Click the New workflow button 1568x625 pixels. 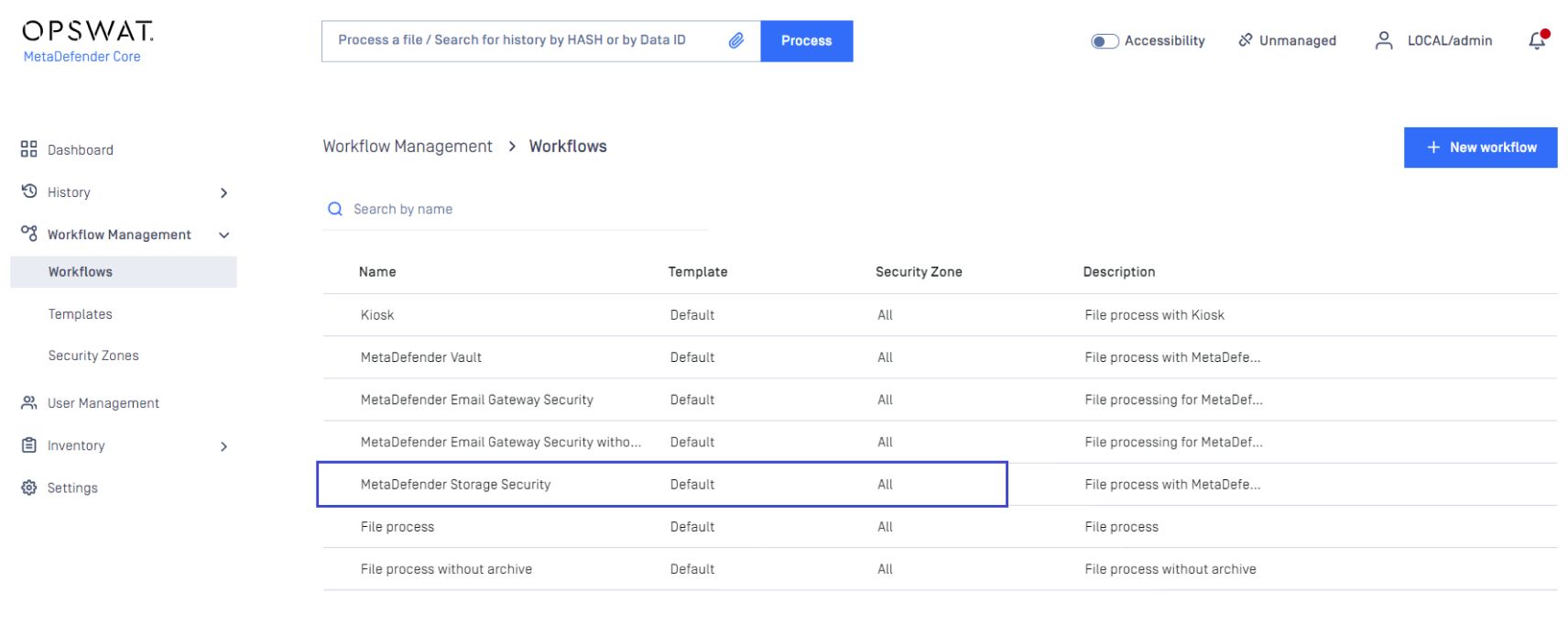coord(1480,148)
